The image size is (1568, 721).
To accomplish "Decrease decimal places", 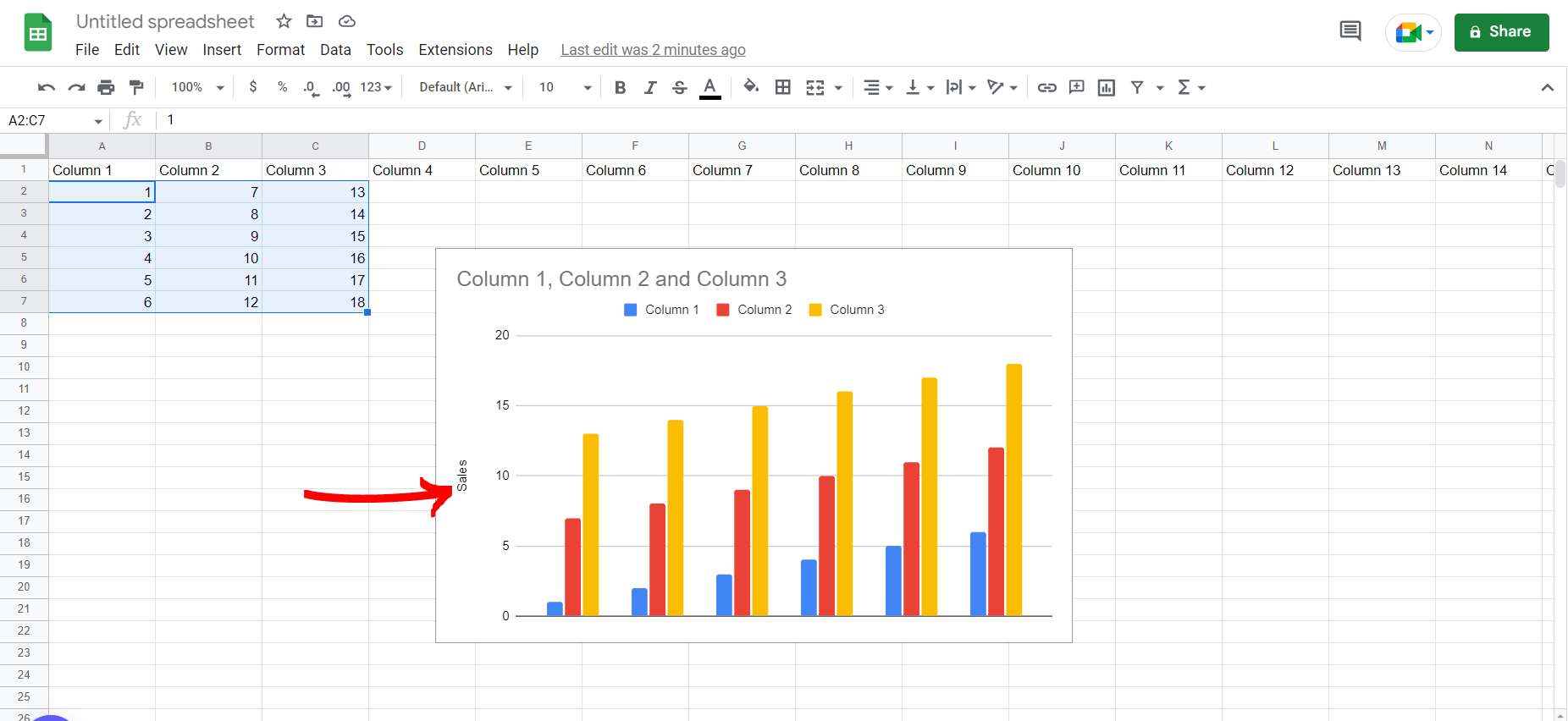I will click(x=312, y=88).
